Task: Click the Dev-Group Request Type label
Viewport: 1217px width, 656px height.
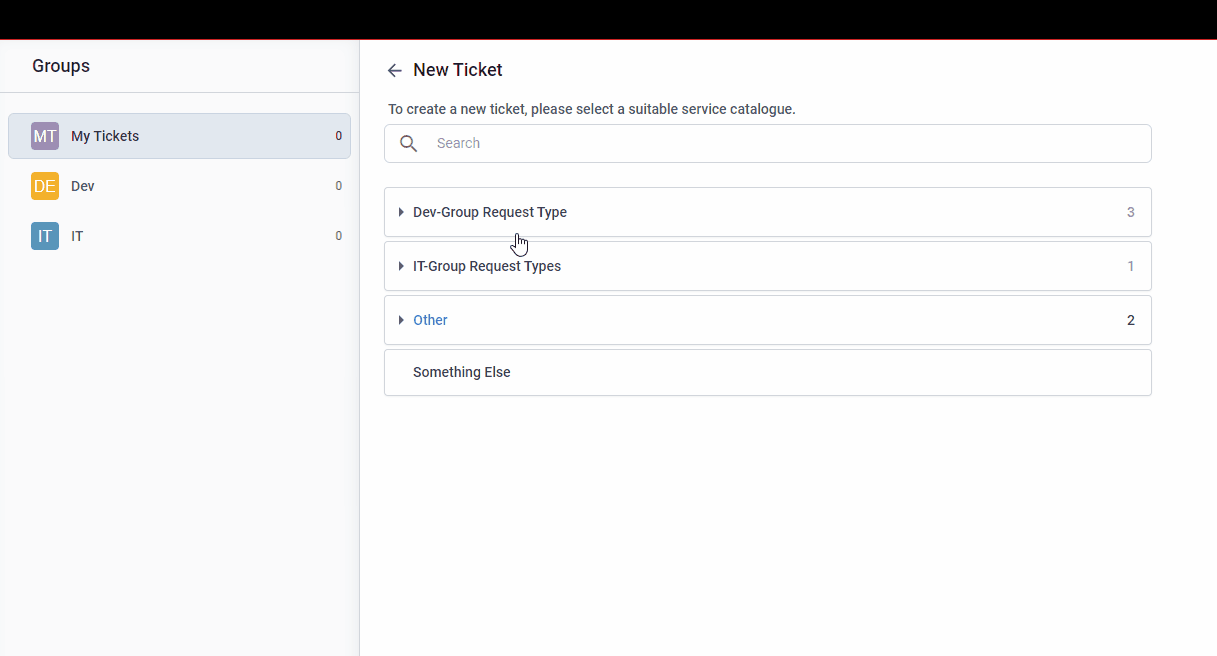Action: point(490,212)
